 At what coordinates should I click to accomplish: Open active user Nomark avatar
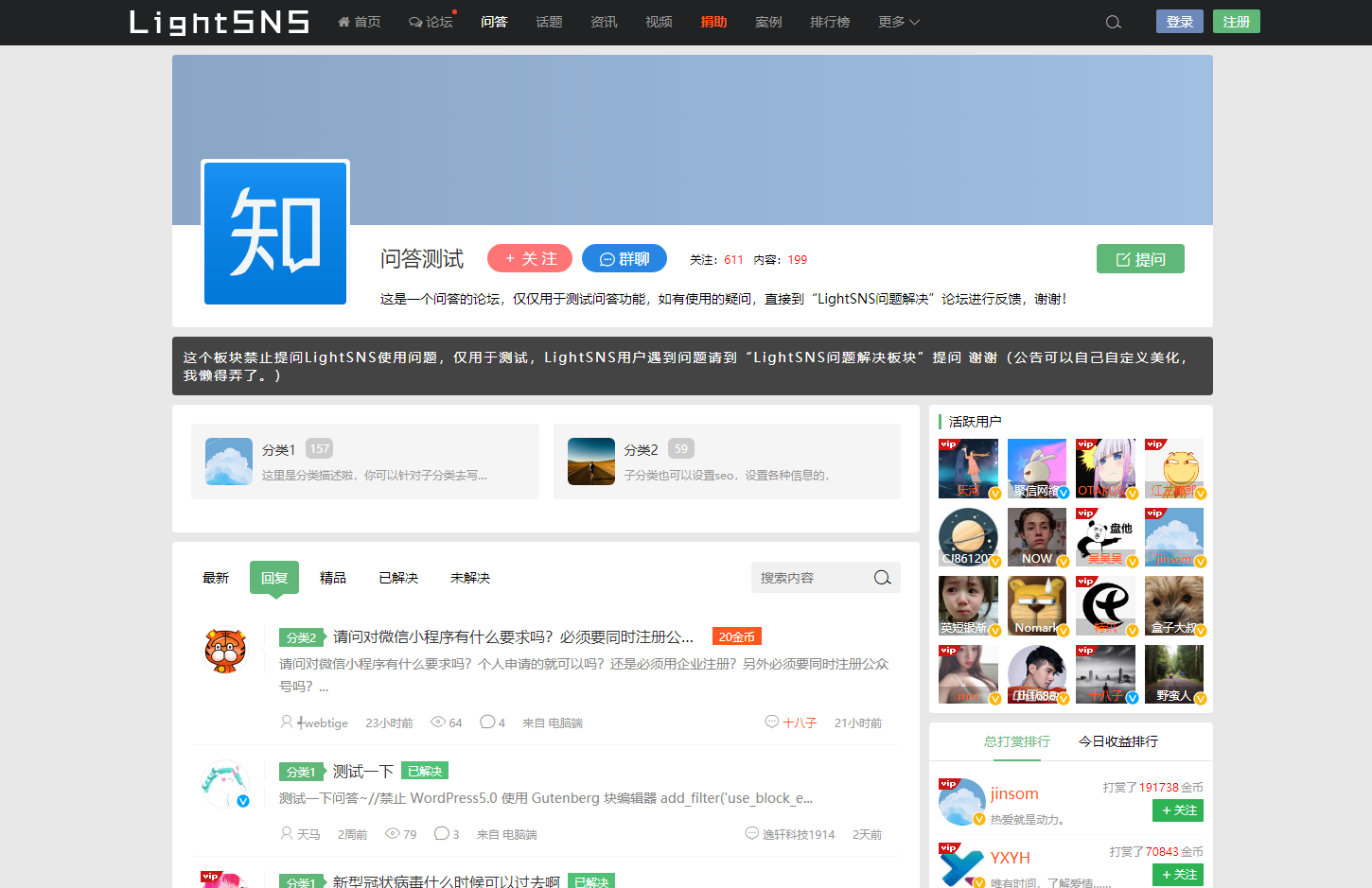[x=1037, y=606]
